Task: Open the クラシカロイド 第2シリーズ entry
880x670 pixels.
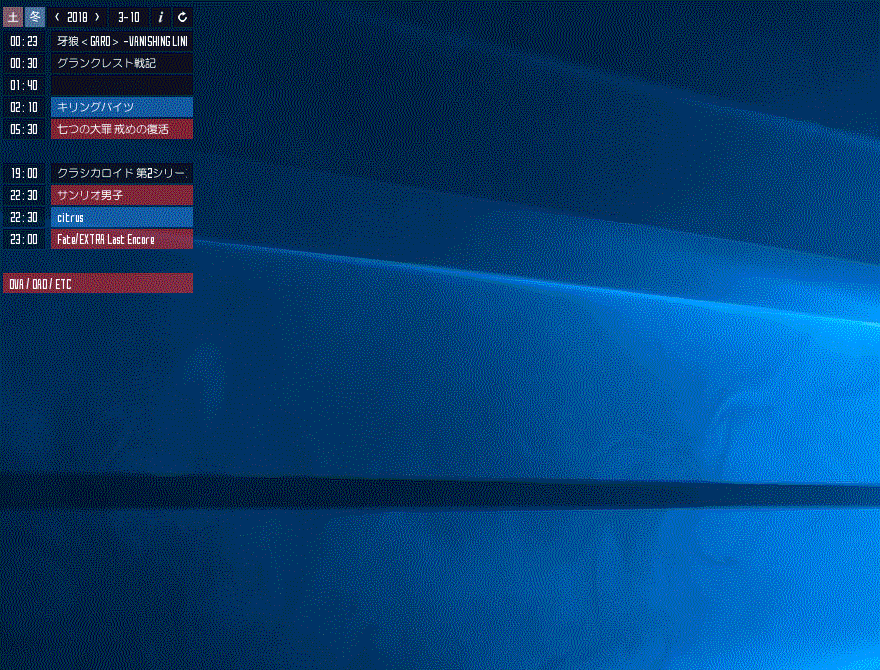Action: [122, 173]
